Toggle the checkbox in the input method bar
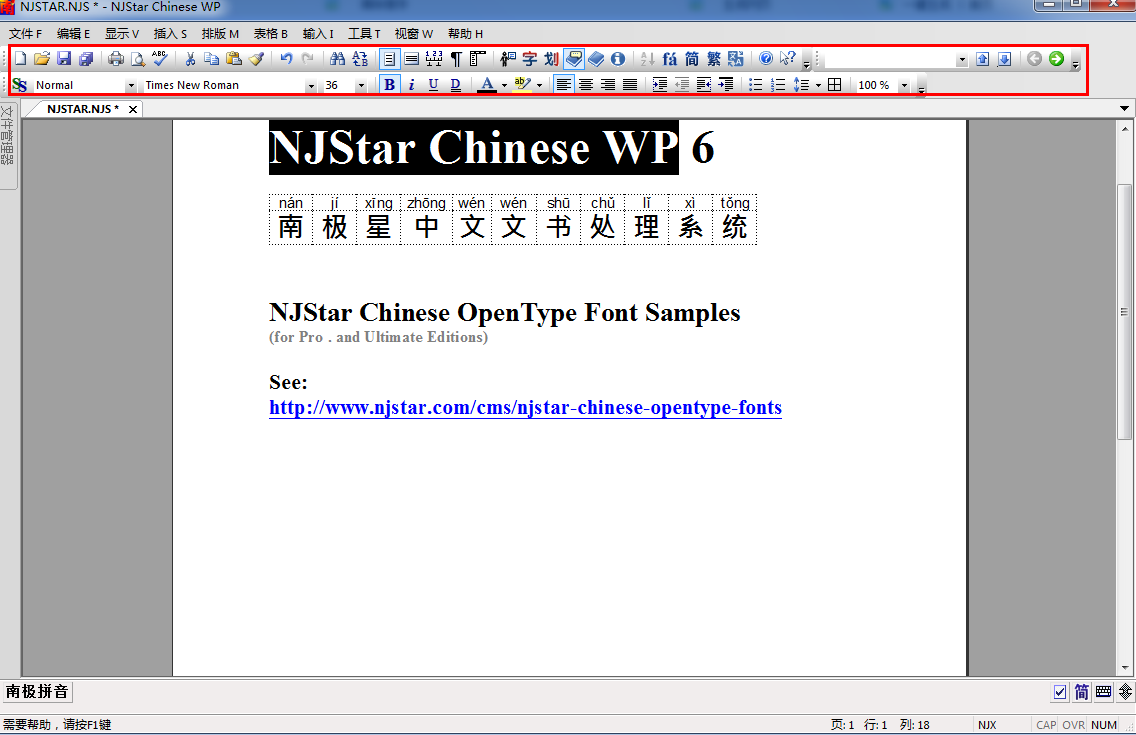Viewport: 1136px width, 735px height. click(1060, 692)
